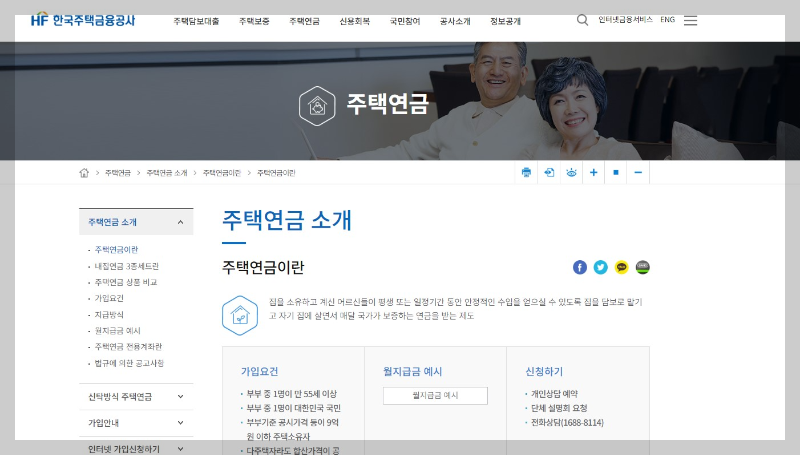Select 가입요건 in sidebar list
This screenshot has height=455, width=800.
pyautogui.click(x=109, y=298)
